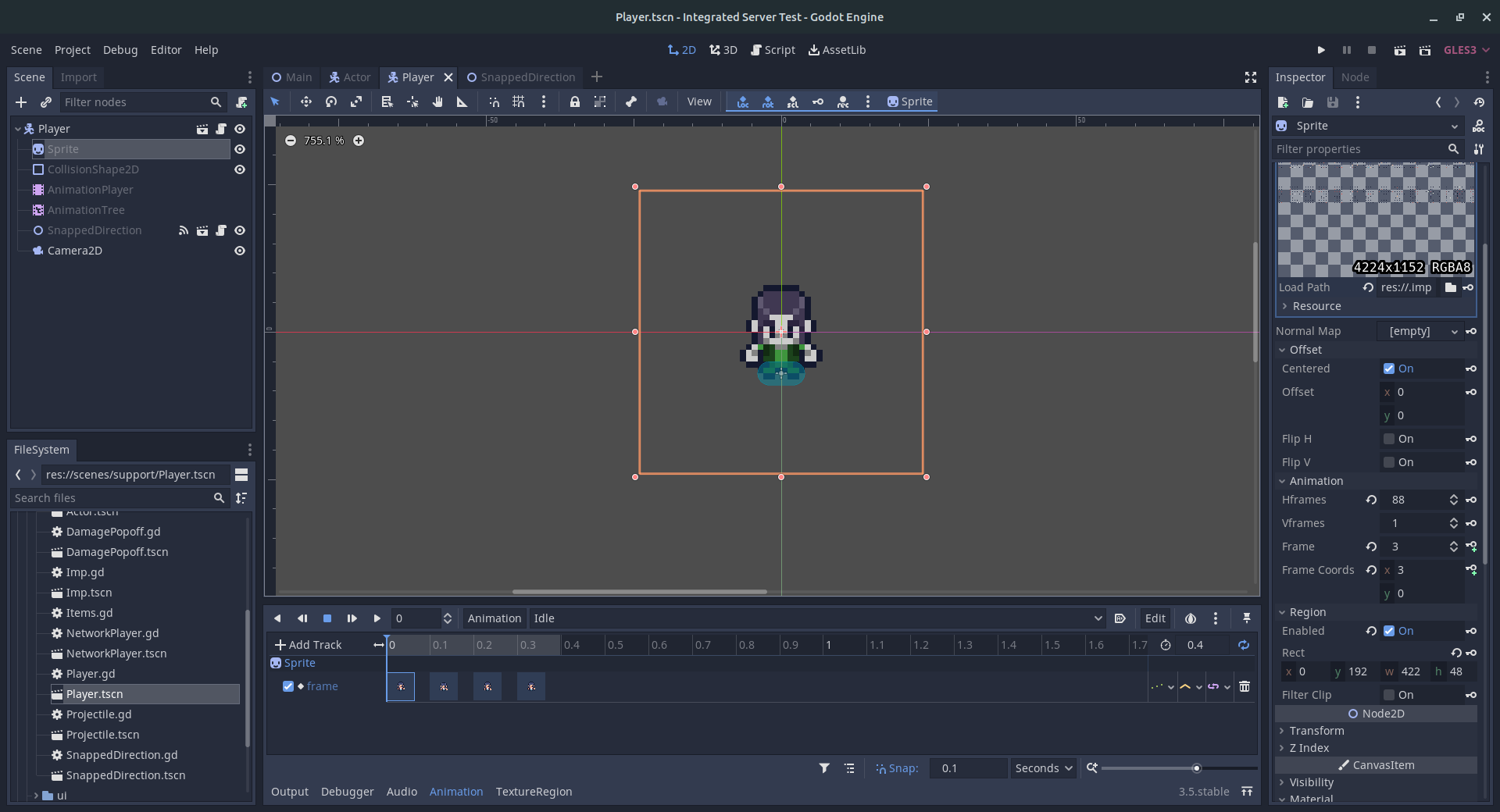
Task: Open the Scene menu
Action: pyautogui.click(x=27, y=50)
